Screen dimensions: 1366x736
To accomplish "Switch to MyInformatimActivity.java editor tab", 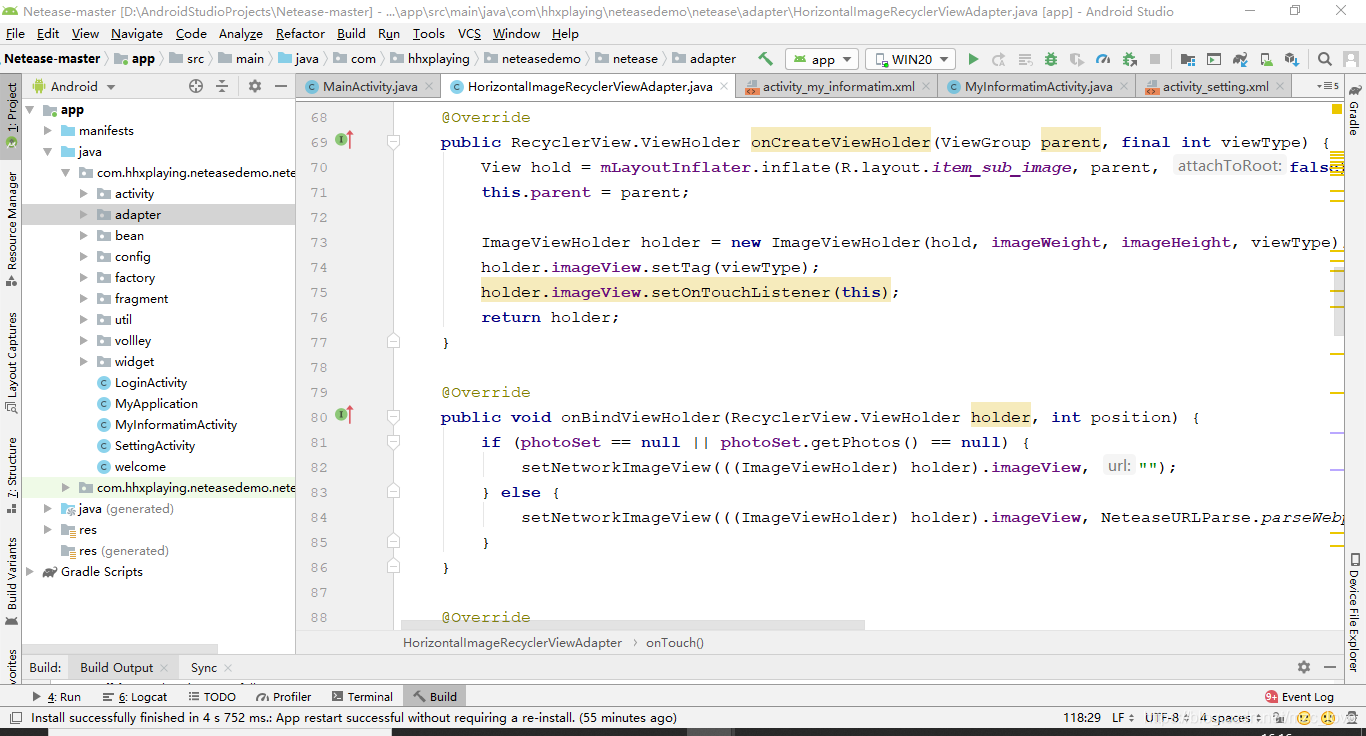I will coord(1038,86).
